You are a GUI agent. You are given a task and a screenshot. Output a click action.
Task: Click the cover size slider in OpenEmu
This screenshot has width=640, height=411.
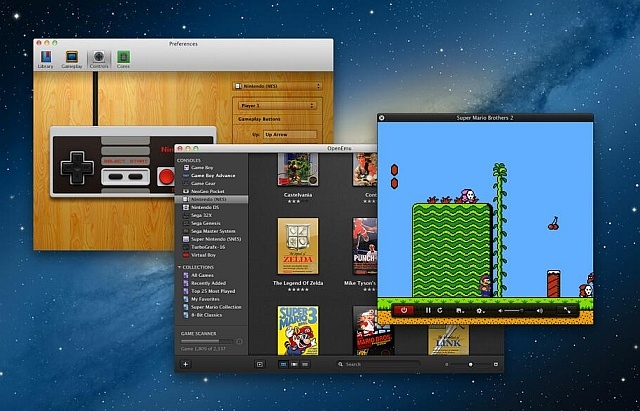tap(471, 364)
